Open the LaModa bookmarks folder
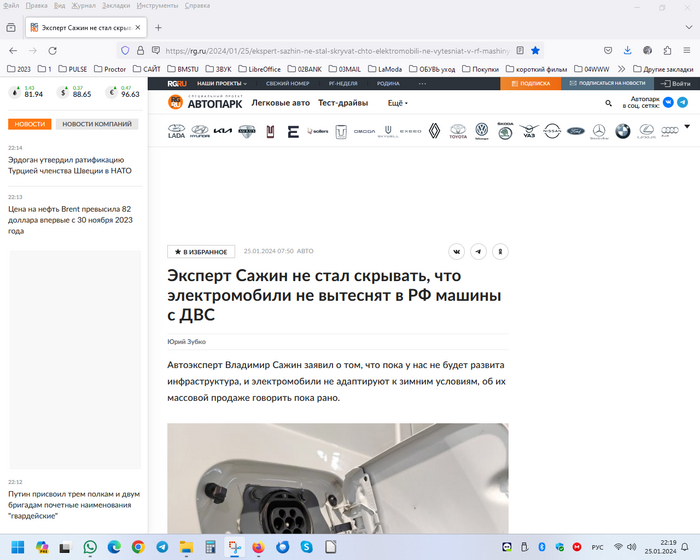 [385, 69]
